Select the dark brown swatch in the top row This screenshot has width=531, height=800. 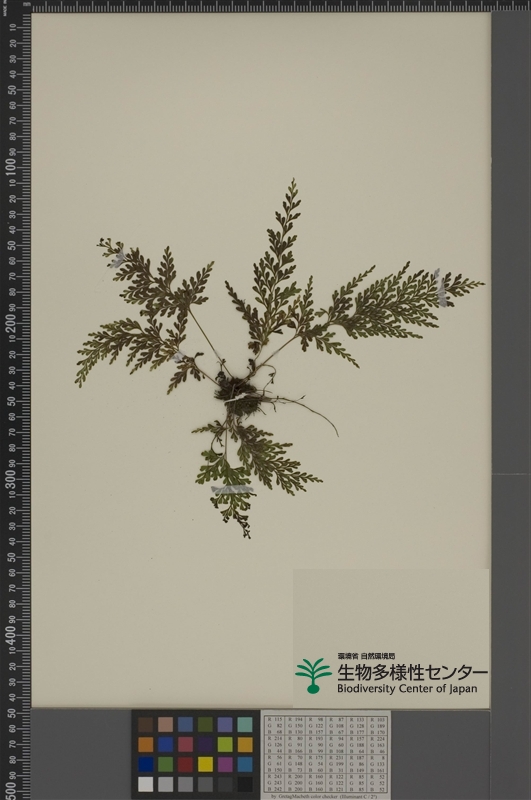(x=145, y=724)
